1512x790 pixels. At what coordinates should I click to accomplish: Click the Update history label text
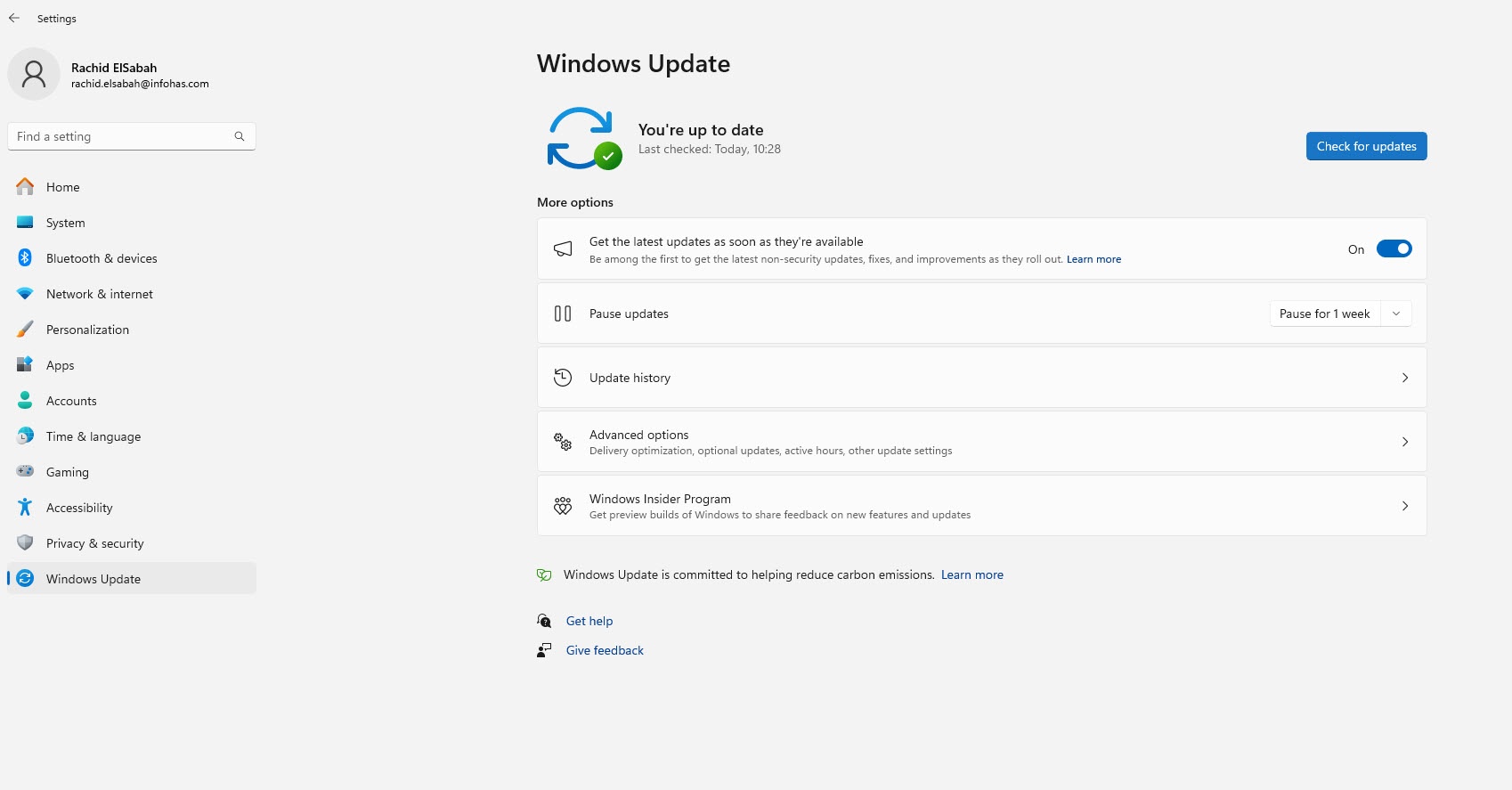click(x=630, y=378)
